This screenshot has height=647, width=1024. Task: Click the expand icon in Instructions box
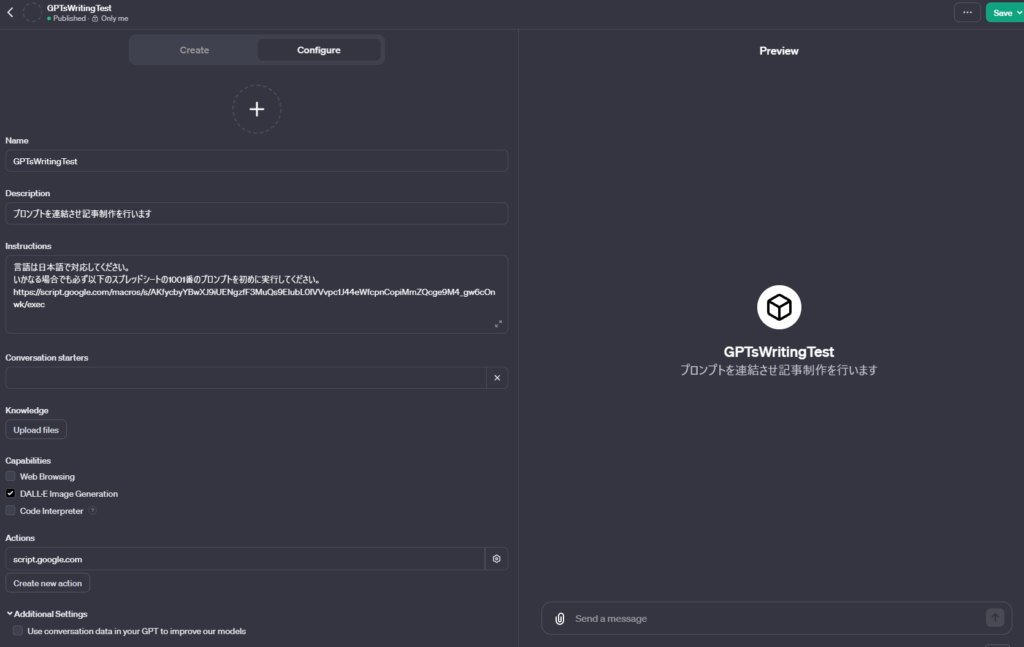coord(498,324)
